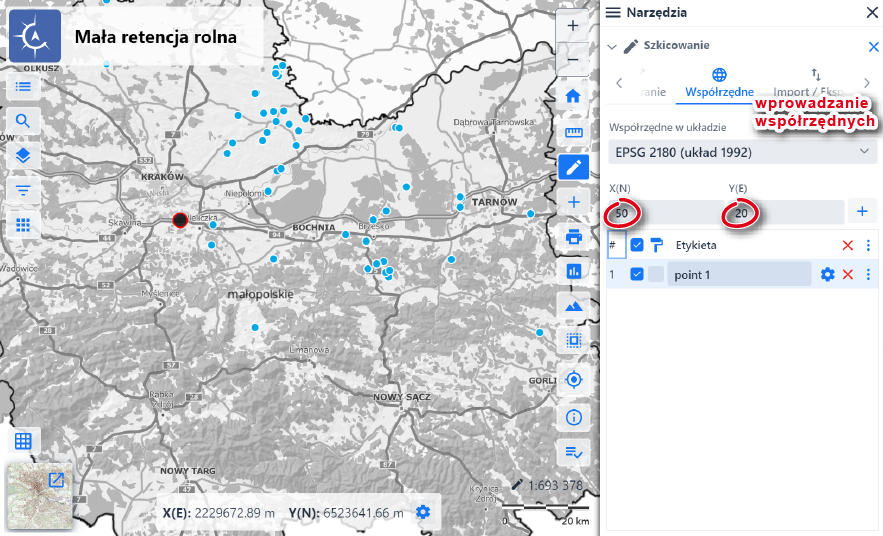Click the home extent icon
The width and height of the screenshot is (883, 536).
pyautogui.click(x=573, y=97)
